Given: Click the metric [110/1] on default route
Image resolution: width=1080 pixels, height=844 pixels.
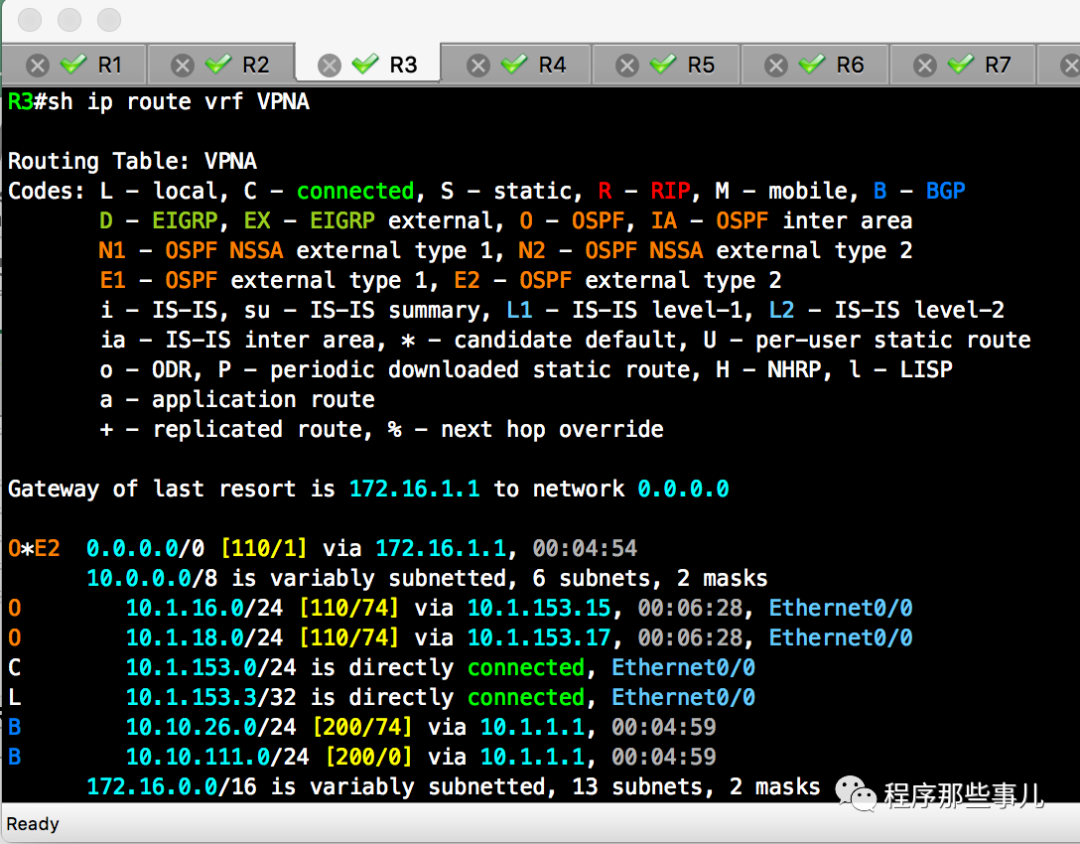Looking at the screenshot, I should 264,548.
